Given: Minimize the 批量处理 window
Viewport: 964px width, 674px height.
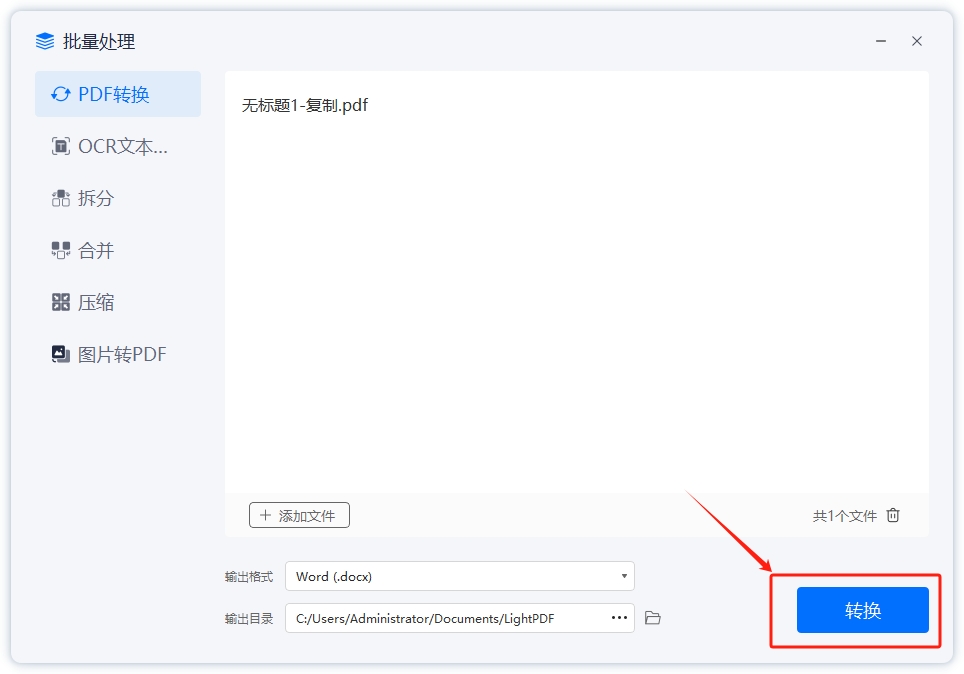Looking at the screenshot, I should point(881,42).
